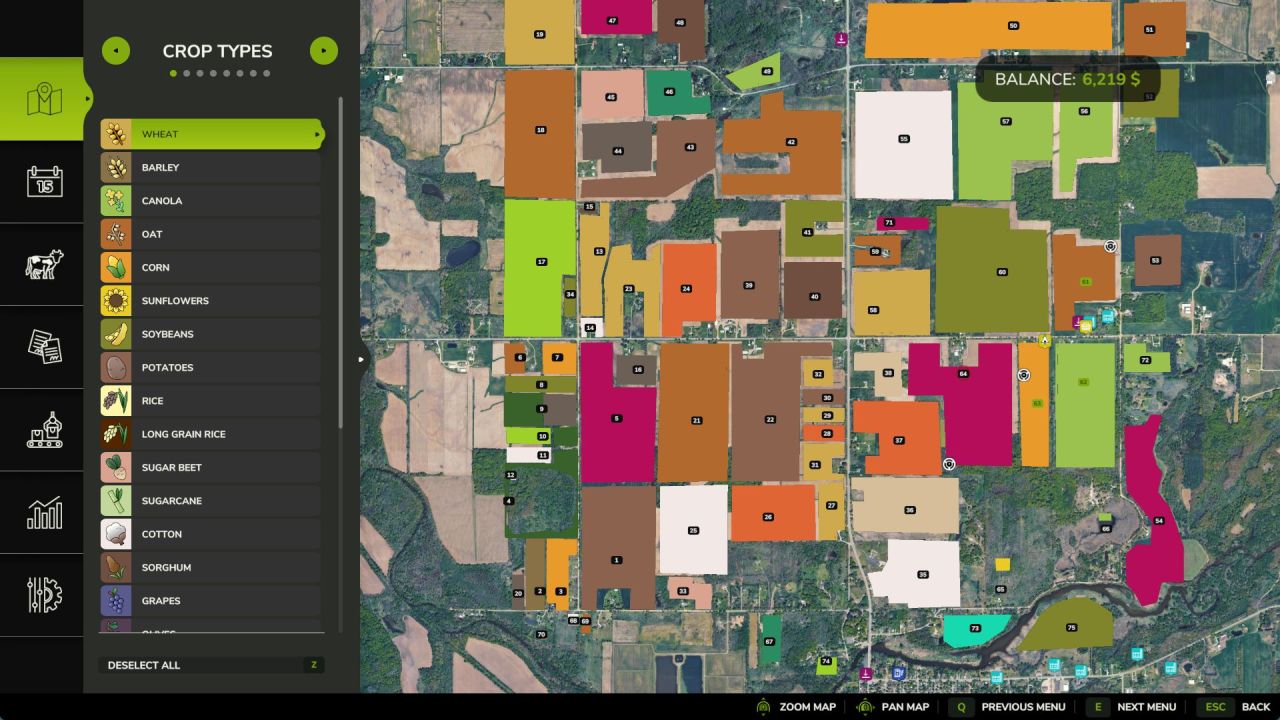Open the production chains panel icon
The width and height of the screenshot is (1280, 720).
point(42,430)
